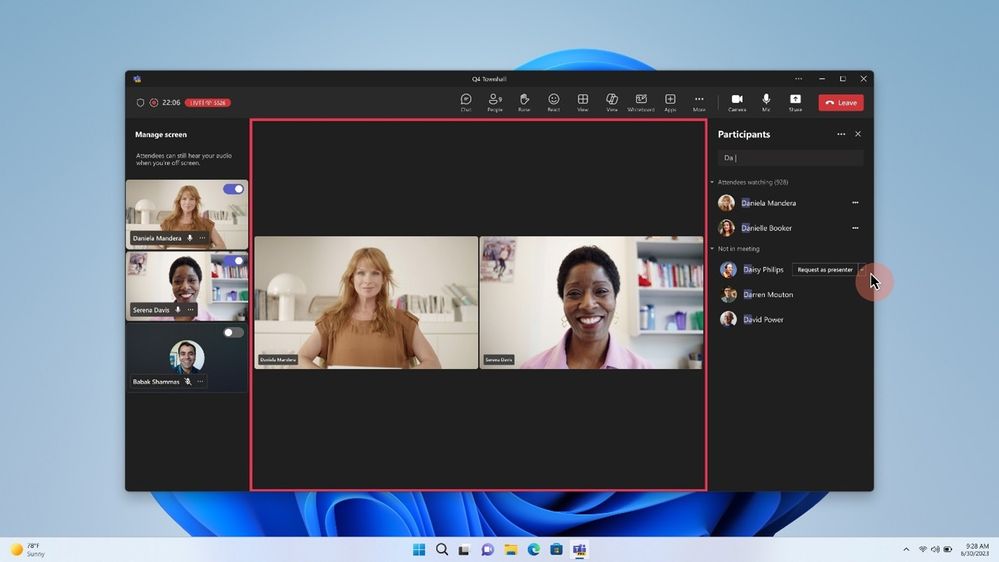Click the participant search field

coord(790,158)
